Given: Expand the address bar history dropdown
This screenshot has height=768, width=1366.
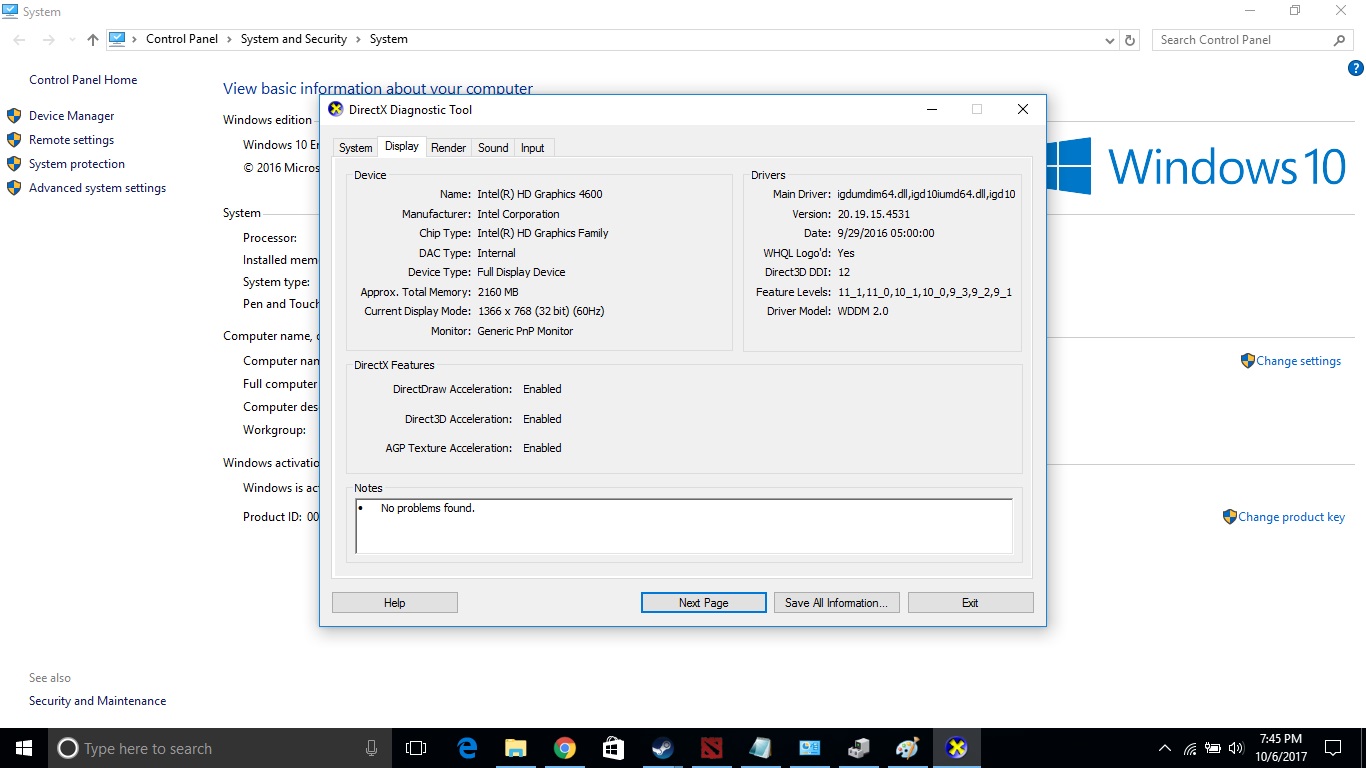Looking at the screenshot, I should tap(1110, 40).
